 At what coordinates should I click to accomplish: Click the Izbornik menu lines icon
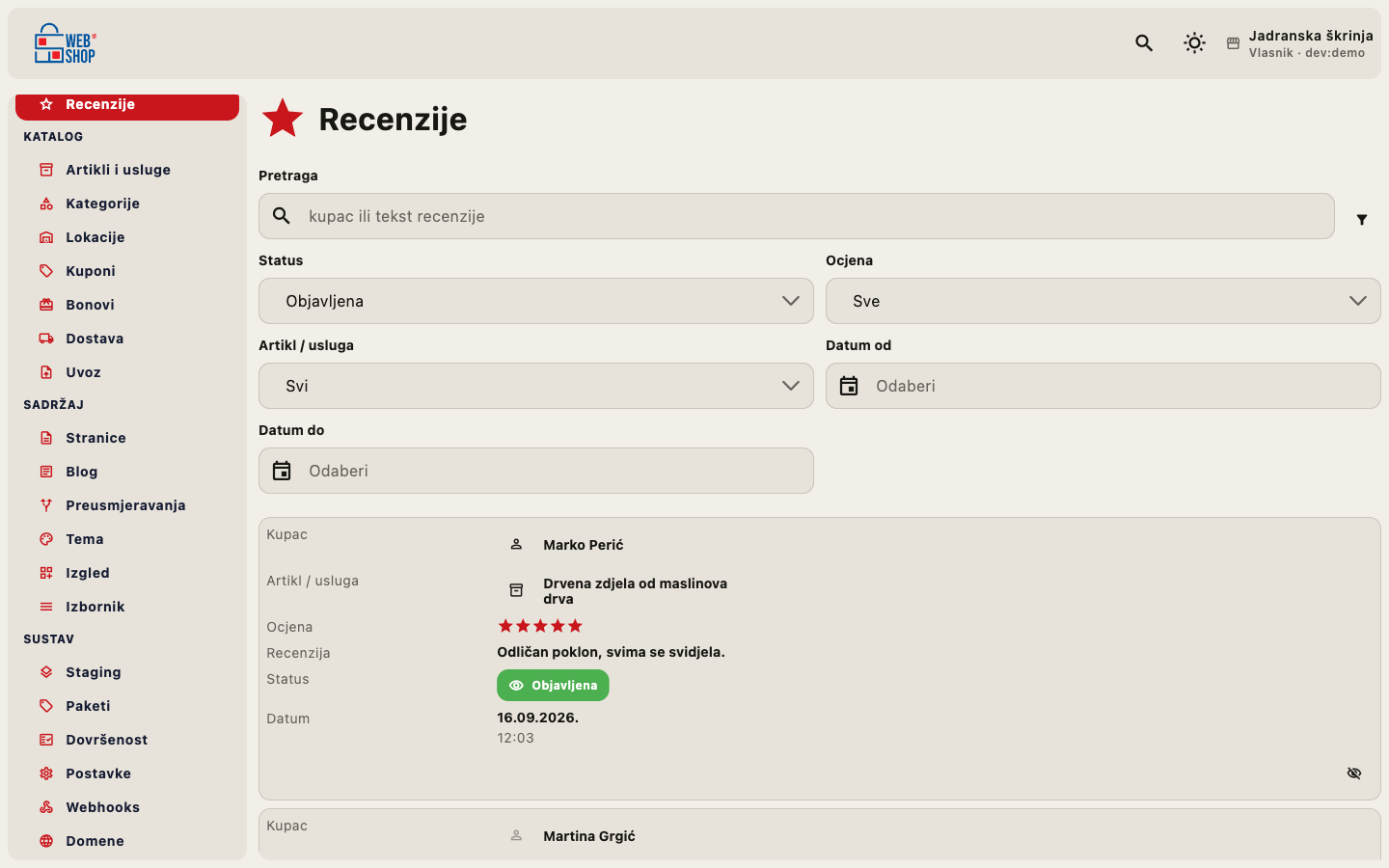[46, 607]
